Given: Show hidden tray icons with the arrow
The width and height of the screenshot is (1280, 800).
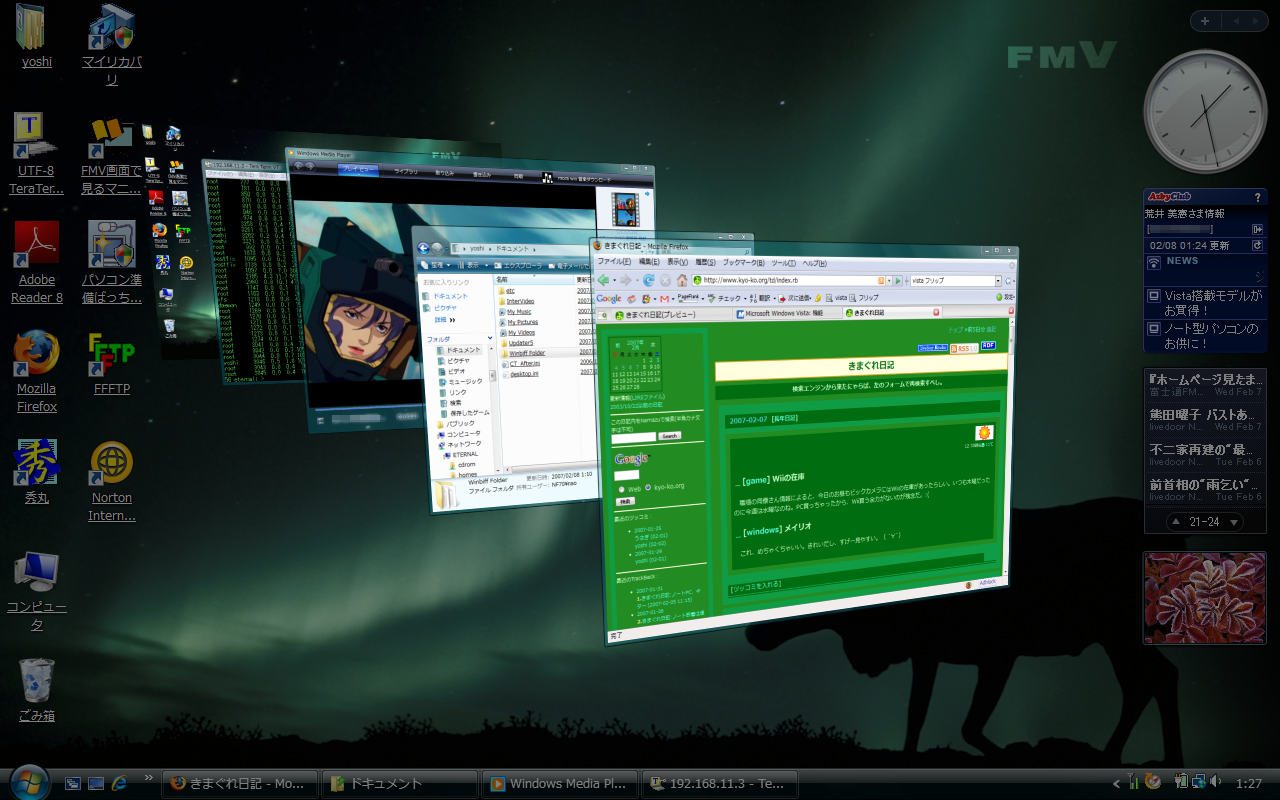Looking at the screenshot, I should pyautogui.click(x=1116, y=783).
